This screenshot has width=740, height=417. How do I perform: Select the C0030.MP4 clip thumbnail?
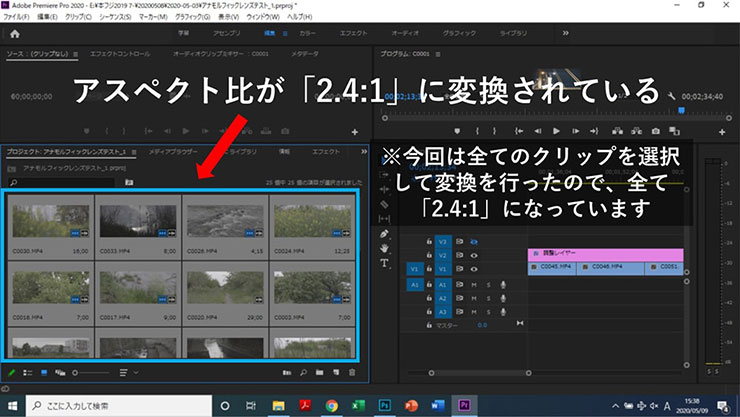point(50,221)
